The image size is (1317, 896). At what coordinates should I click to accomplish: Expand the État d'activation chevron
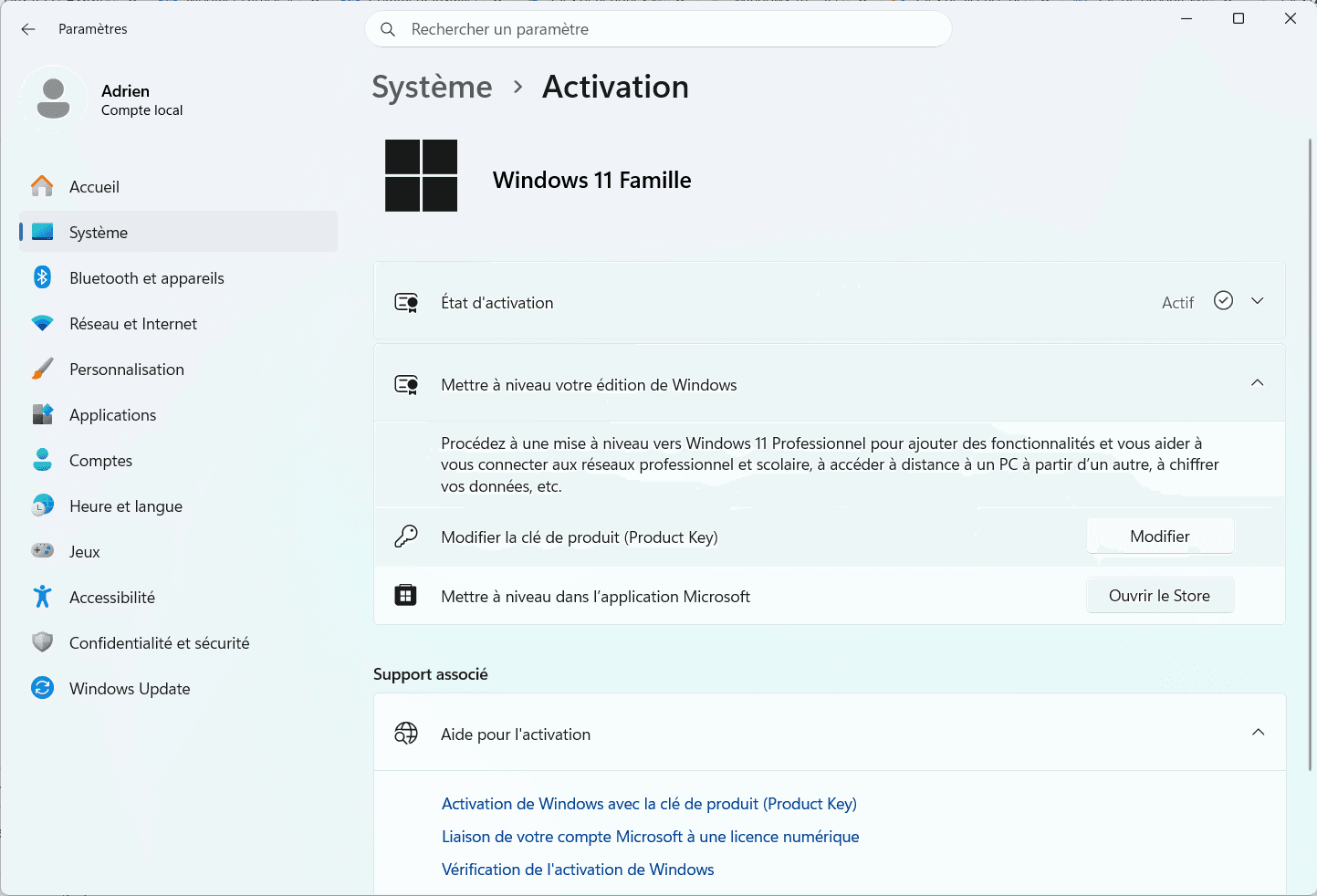1258,301
